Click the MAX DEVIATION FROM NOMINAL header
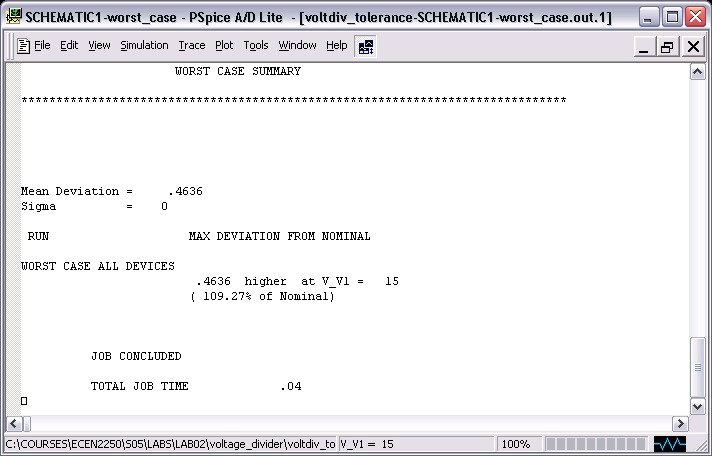The width and height of the screenshot is (712, 456). [x=280, y=236]
